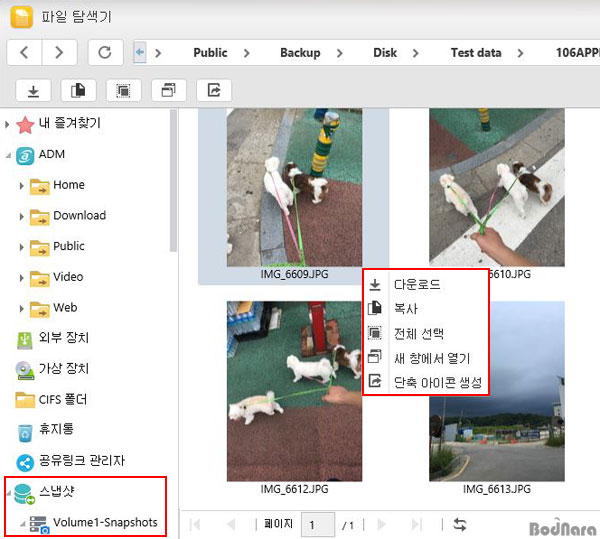Screen dimensions: 600x539
Task: Open the chevron after Disk in the breadcrumb
Action: [416, 53]
